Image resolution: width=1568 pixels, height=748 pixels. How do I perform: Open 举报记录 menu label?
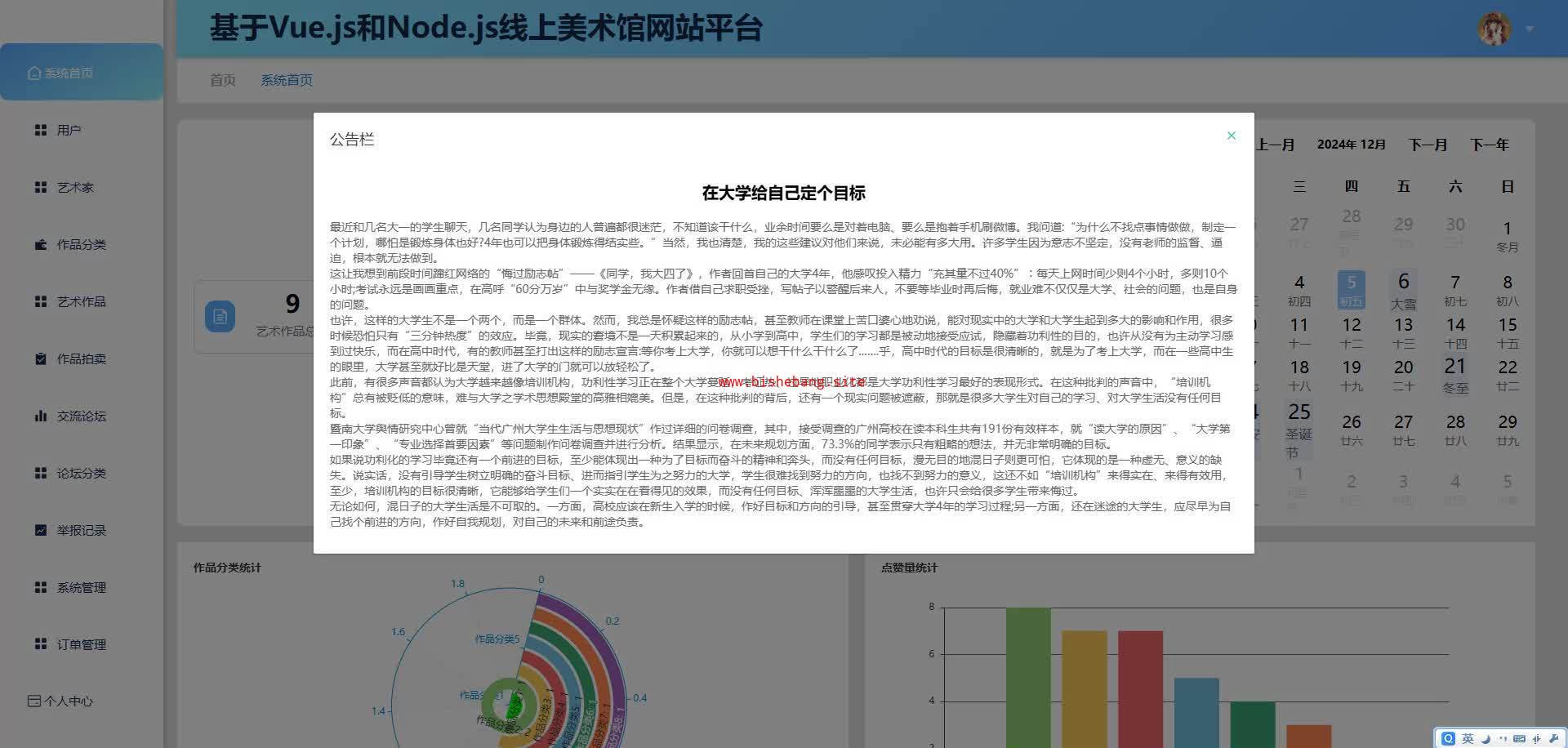tap(82, 530)
